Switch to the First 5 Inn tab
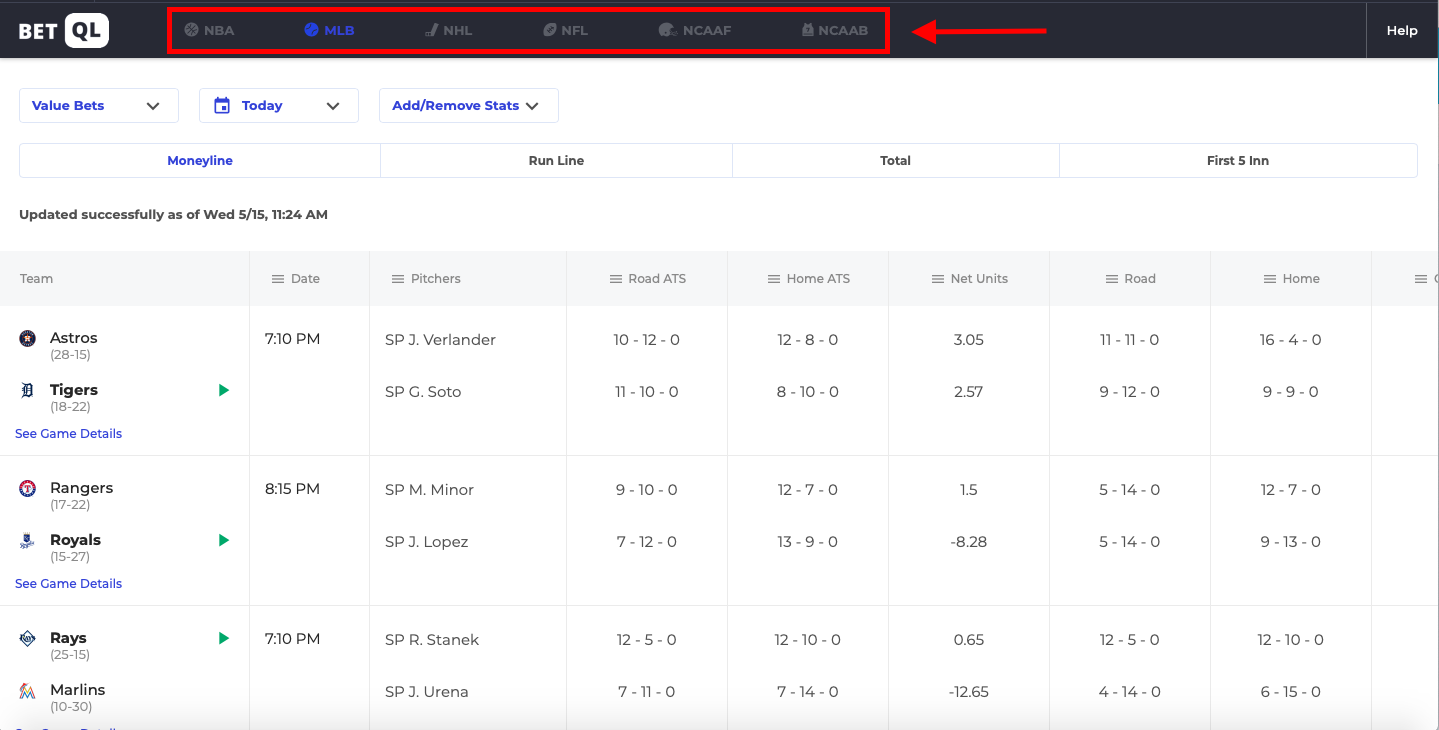1439x730 pixels. (x=1238, y=160)
